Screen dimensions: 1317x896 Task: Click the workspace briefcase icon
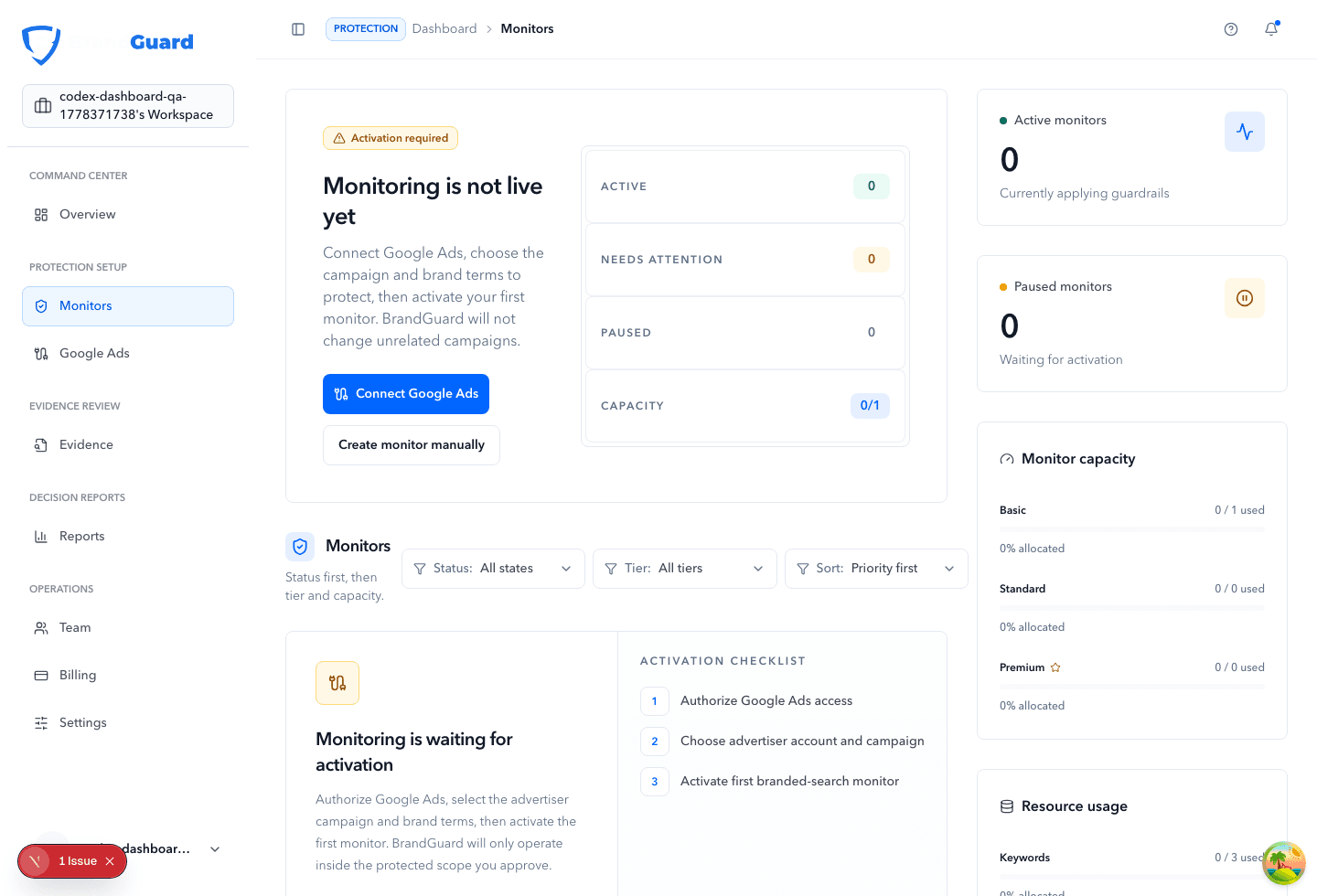point(43,106)
